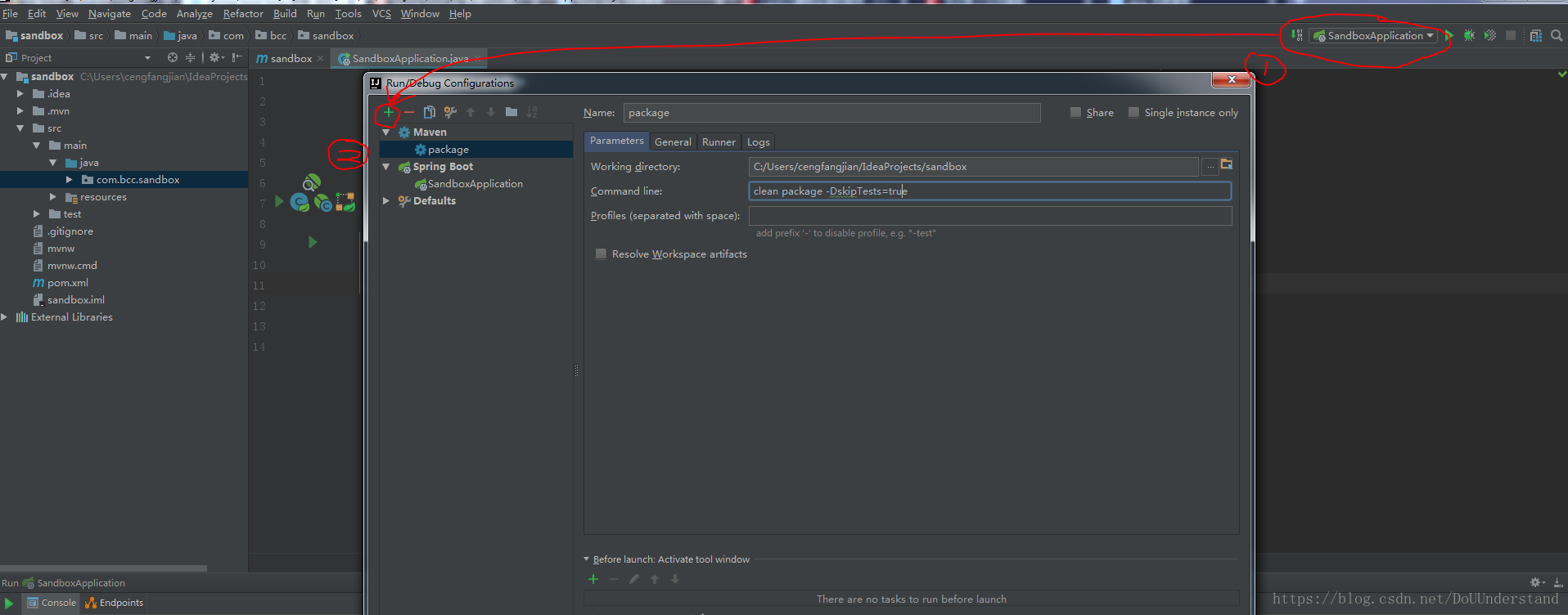Move configuration down arrow in dialog toolbar
Viewport: 1568px width, 615px height.
(x=491, y=112)
